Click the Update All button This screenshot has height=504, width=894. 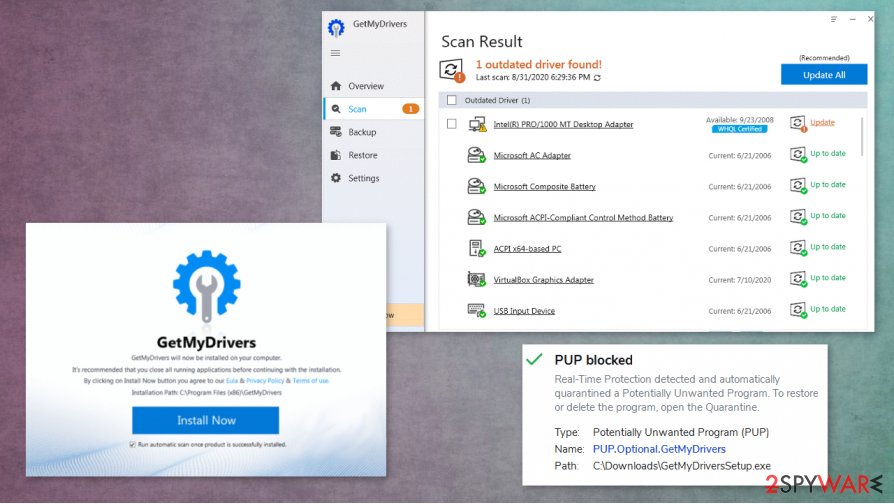[x=824, y=75]
